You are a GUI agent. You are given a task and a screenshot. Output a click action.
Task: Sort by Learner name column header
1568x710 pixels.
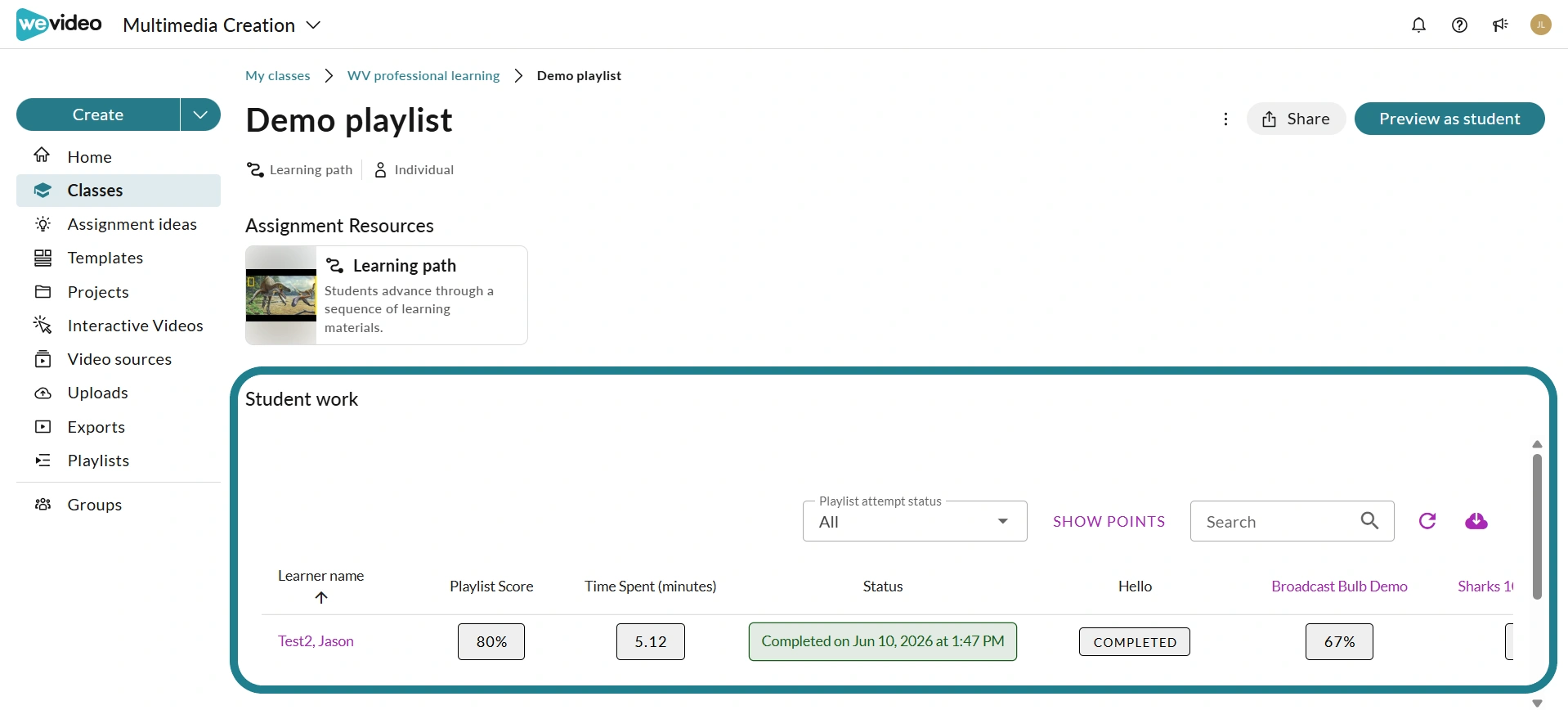(320, 576)
